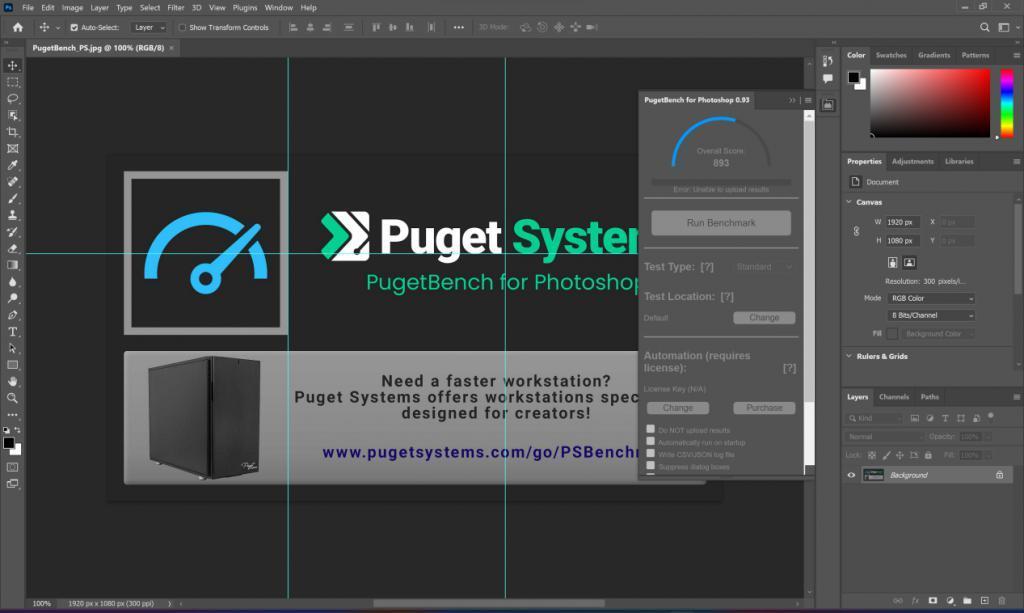Click the 100% zoom level field
1024x613 pixels.
42,604
